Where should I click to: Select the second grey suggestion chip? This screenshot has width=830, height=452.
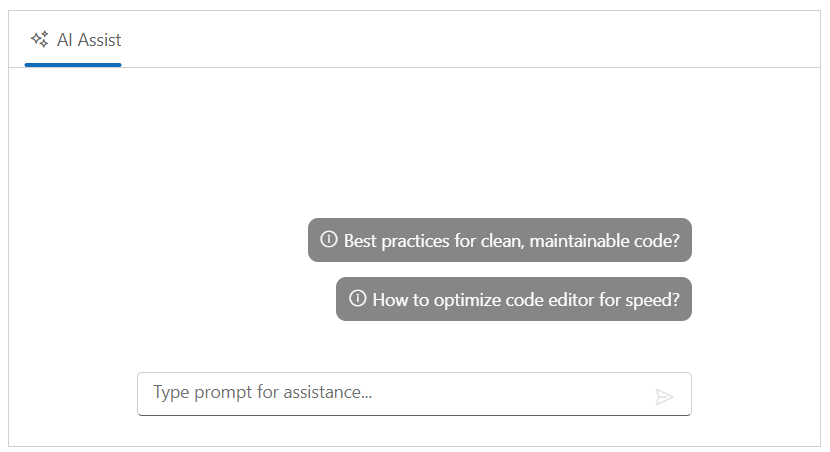coord(514,299)
